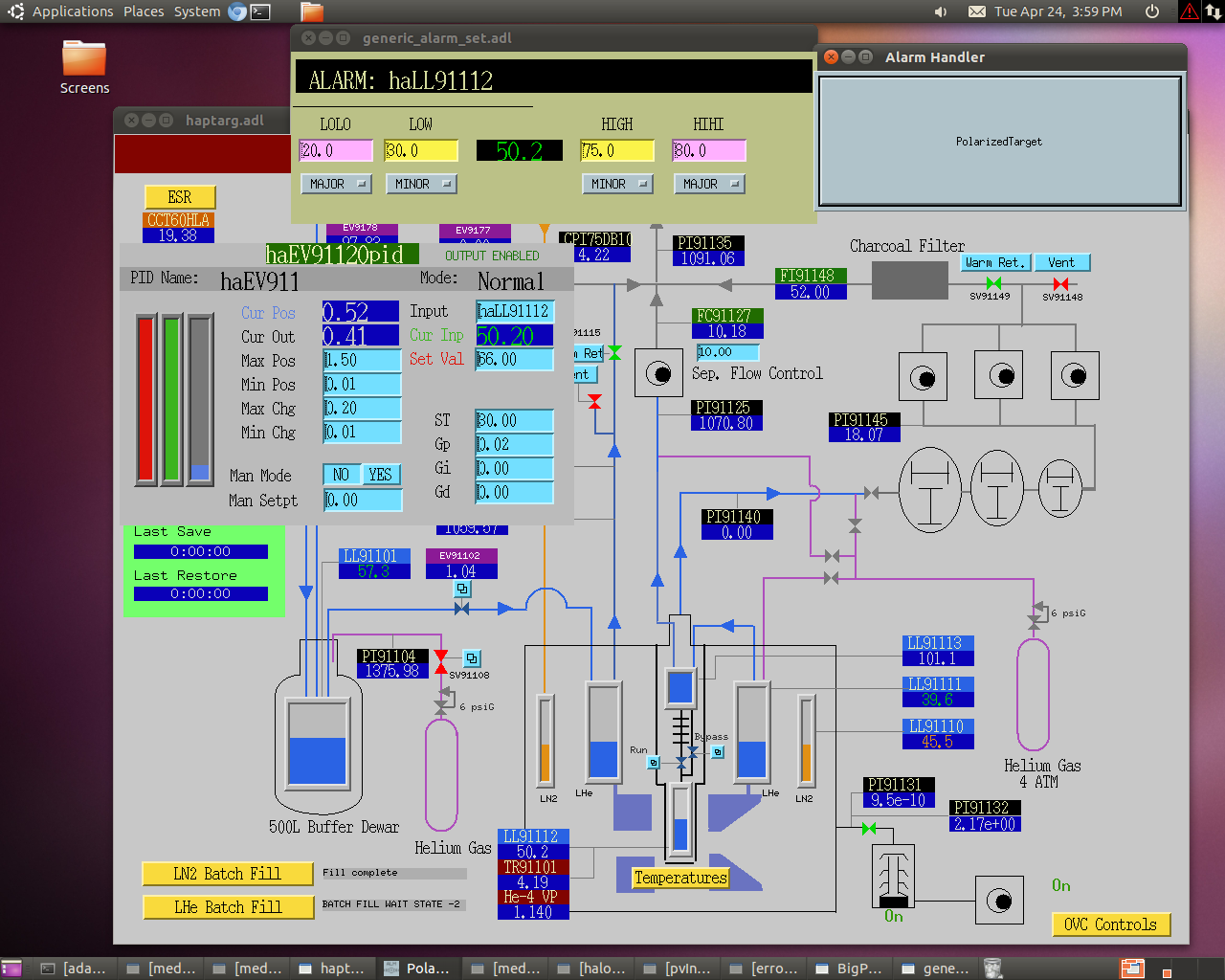Toggle the red SV91148 valve
Screen dimensions: 1225x980
1060,283
